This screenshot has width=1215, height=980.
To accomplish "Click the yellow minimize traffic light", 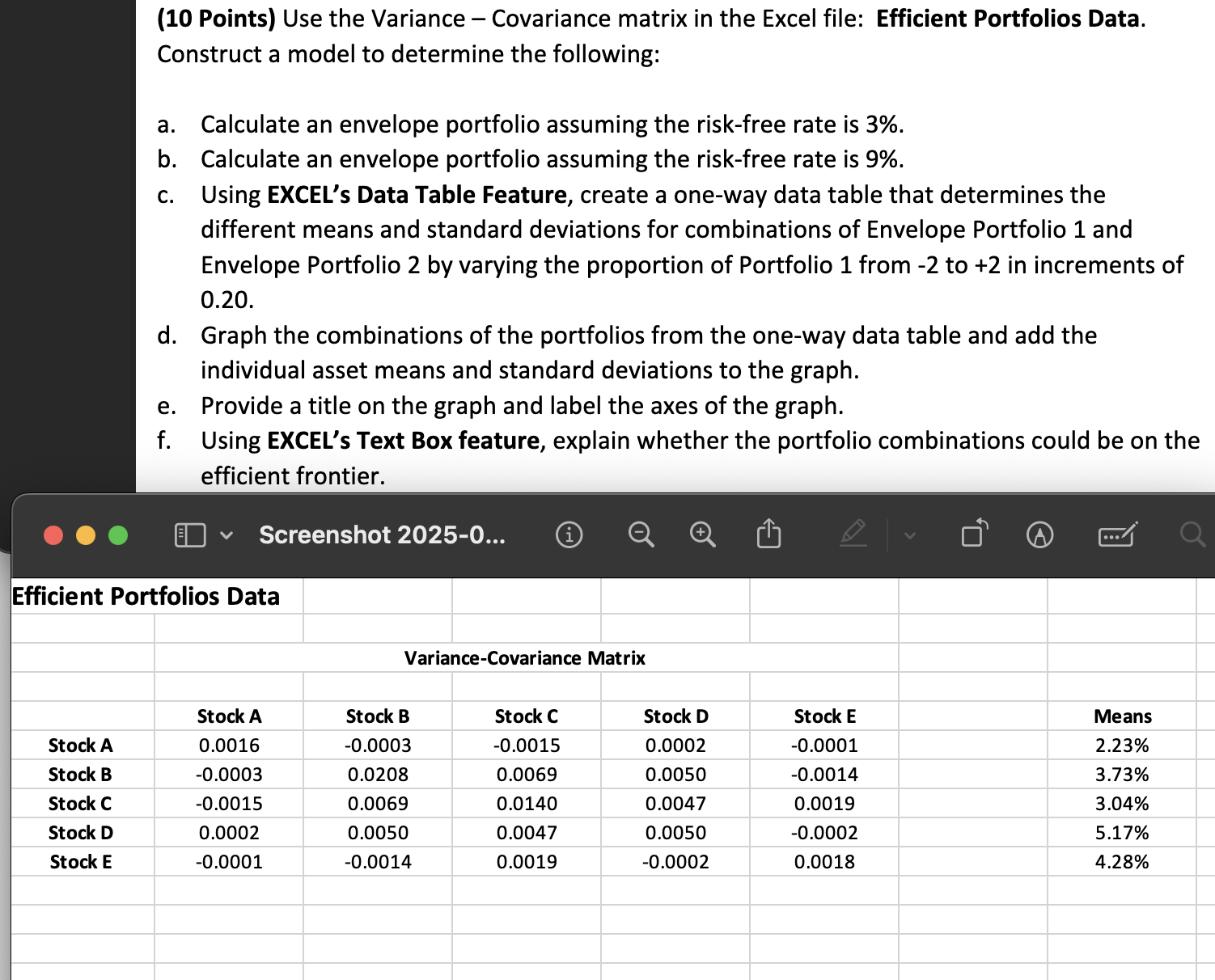I will click(84, 534).
